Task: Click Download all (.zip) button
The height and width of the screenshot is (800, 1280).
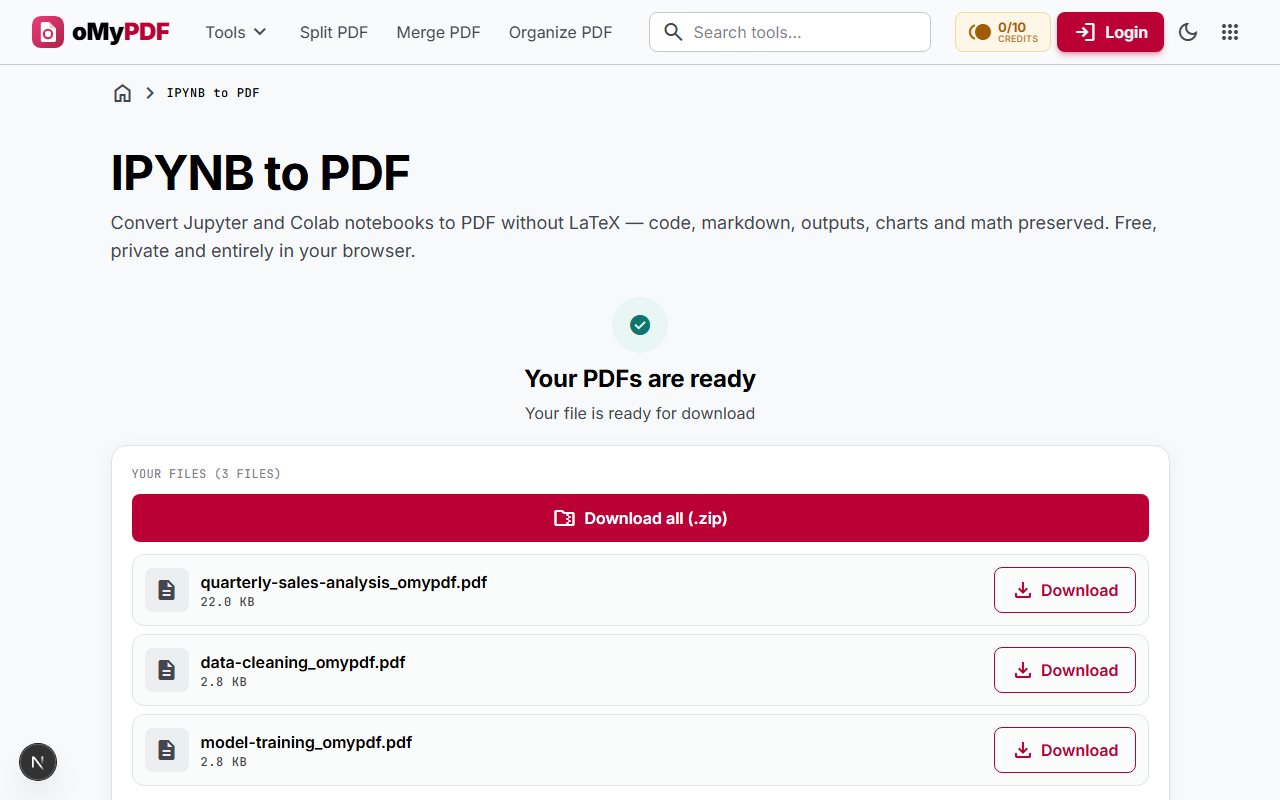Action: coord(640,518)
